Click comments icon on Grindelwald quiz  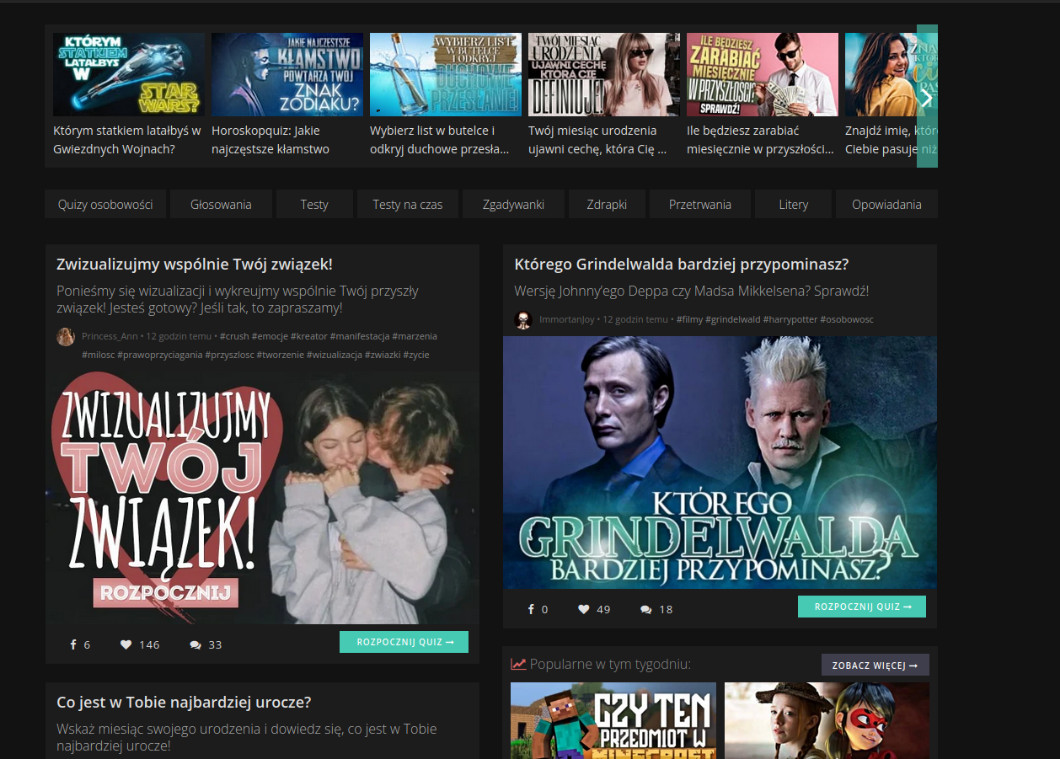[646, 609]
